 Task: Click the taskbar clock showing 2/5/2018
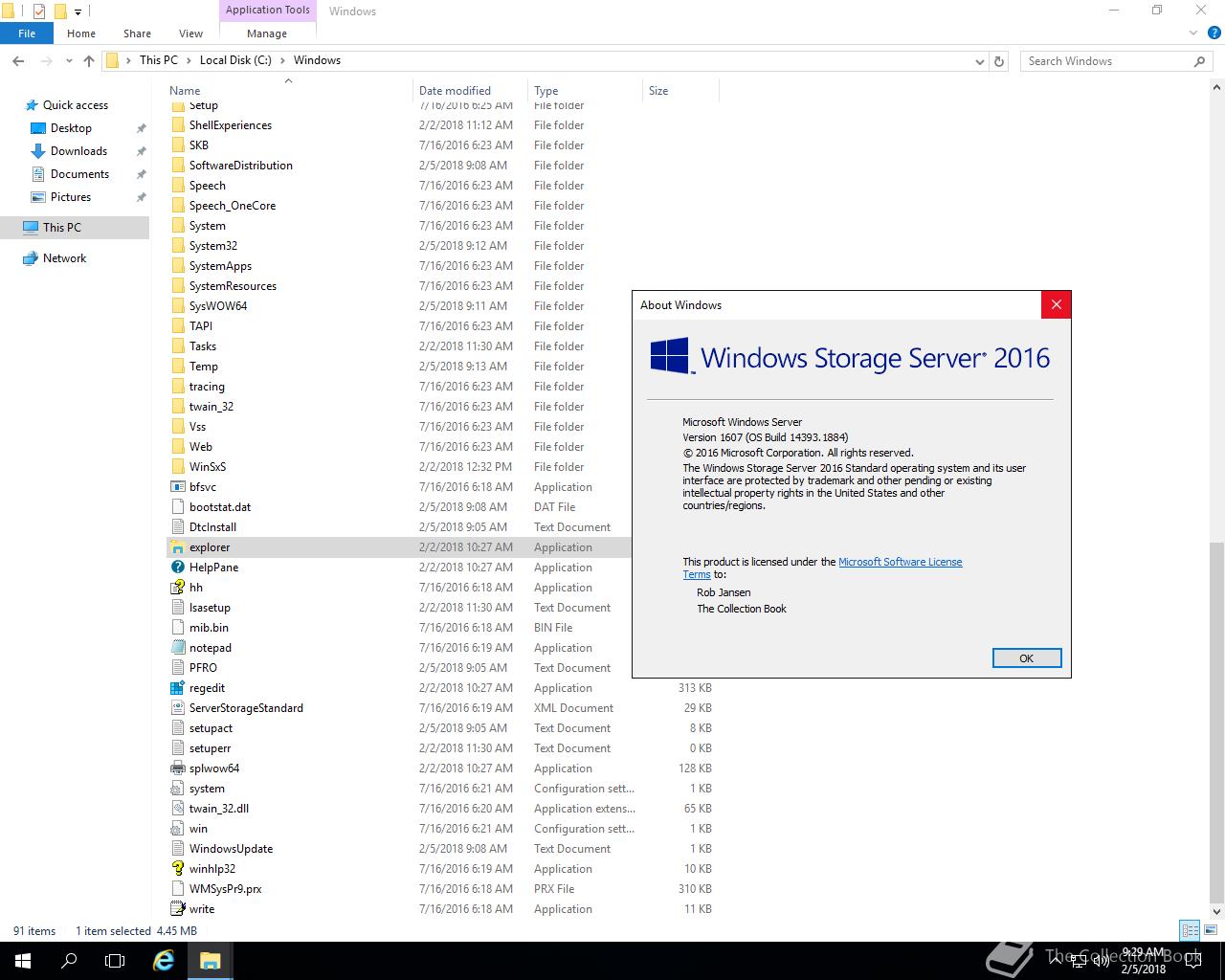pos(1144,961)
